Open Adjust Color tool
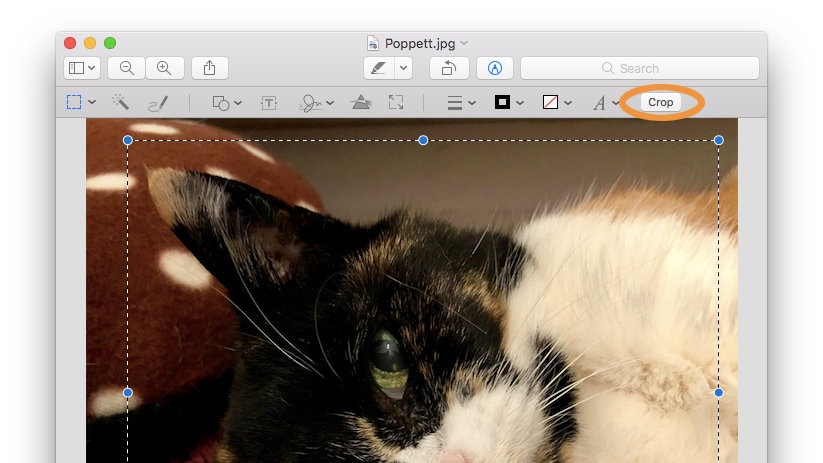Viewport: 823px width, 463px height. pyautogui.click(x=361, y=102)
